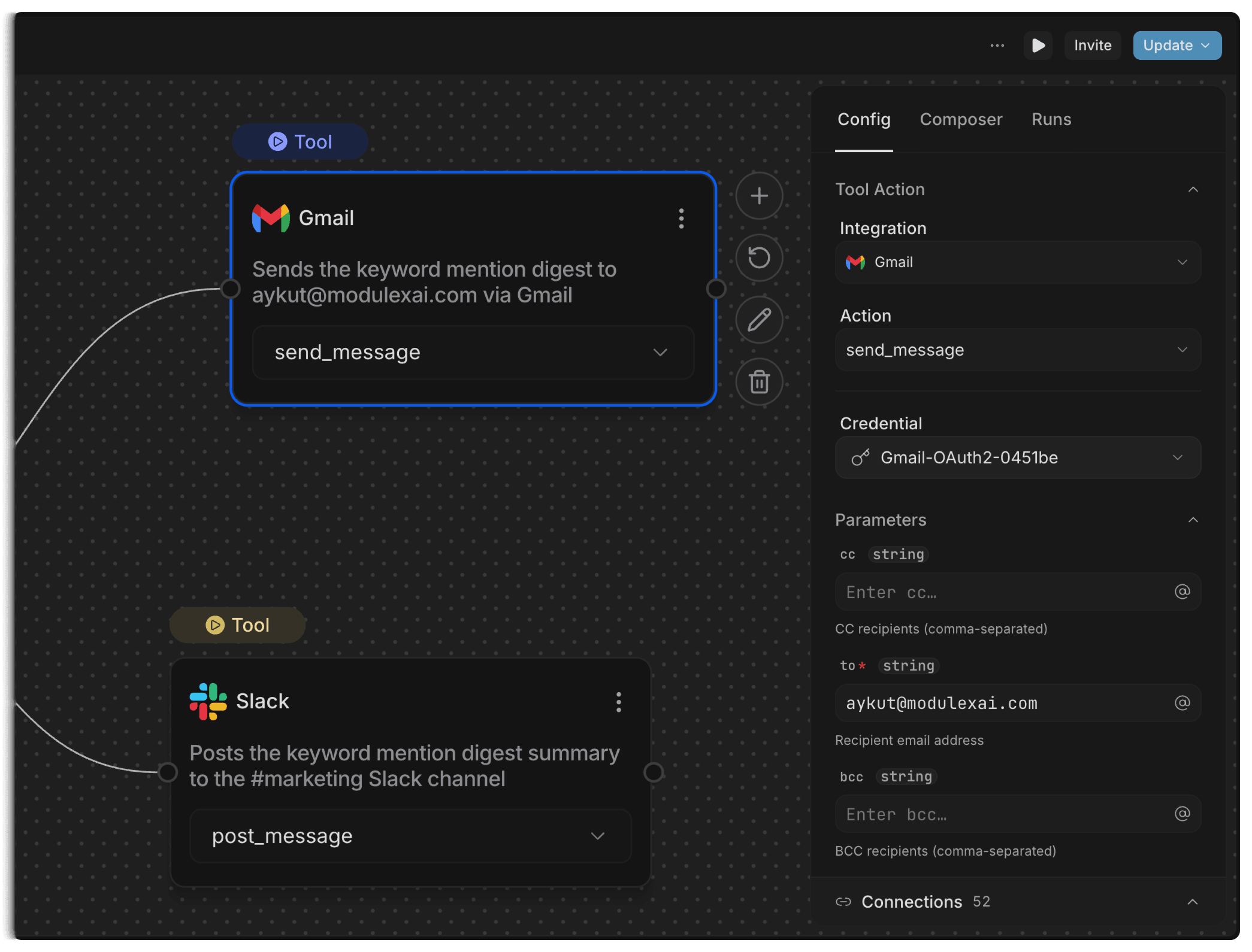Viewport: 1252px width, 952px height.
Task: Collapse the Connections section
Action: 1193,902
